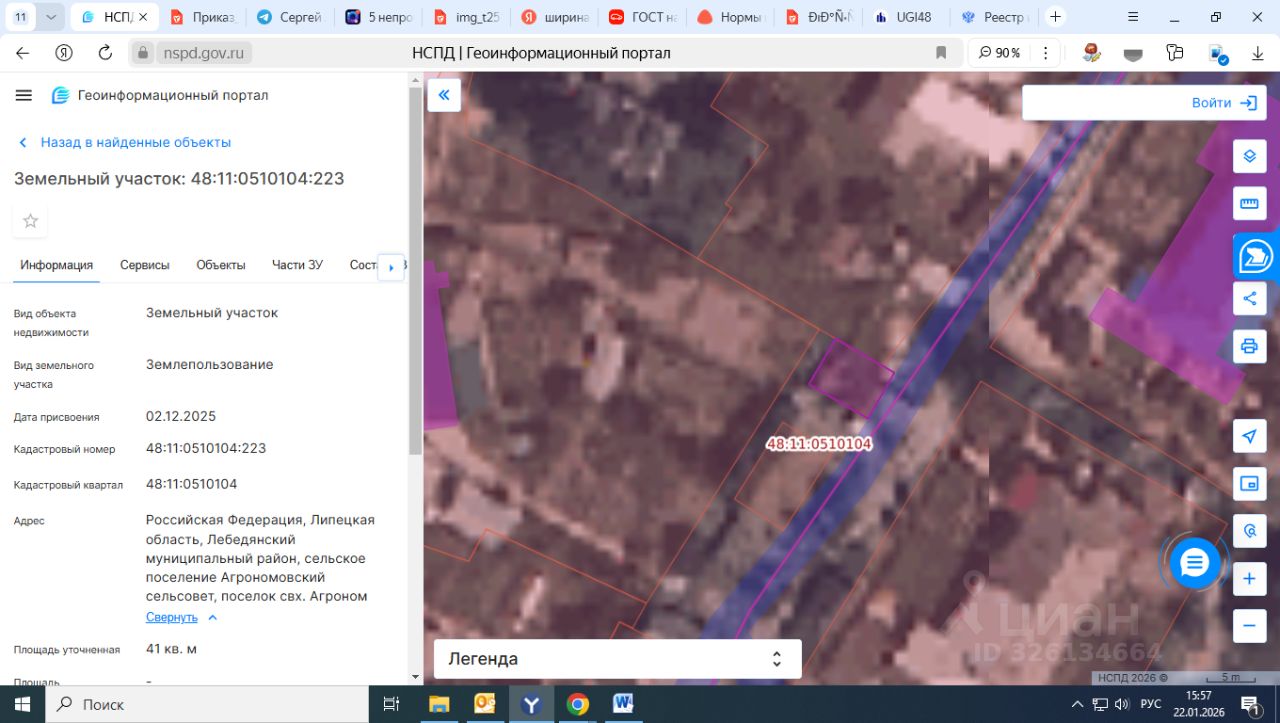Open the Части ЗУ tab
This screenshot has width=1280, height=723.
pos(297,265)
